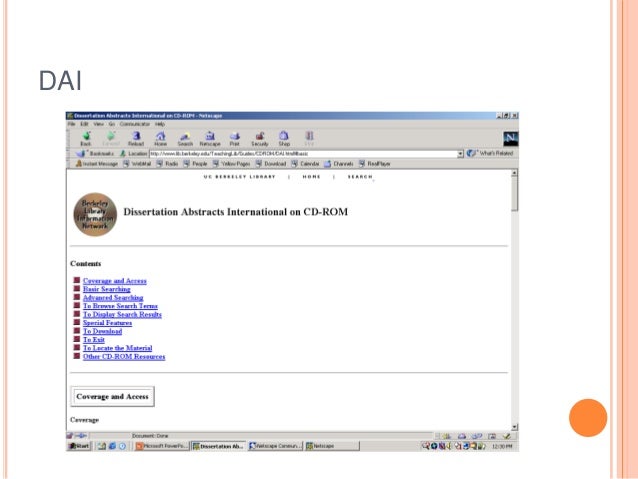This screenshot has width=638, height=479.
Task: Open Channels from personal toolbar
Action: click(x=339, y=164)
